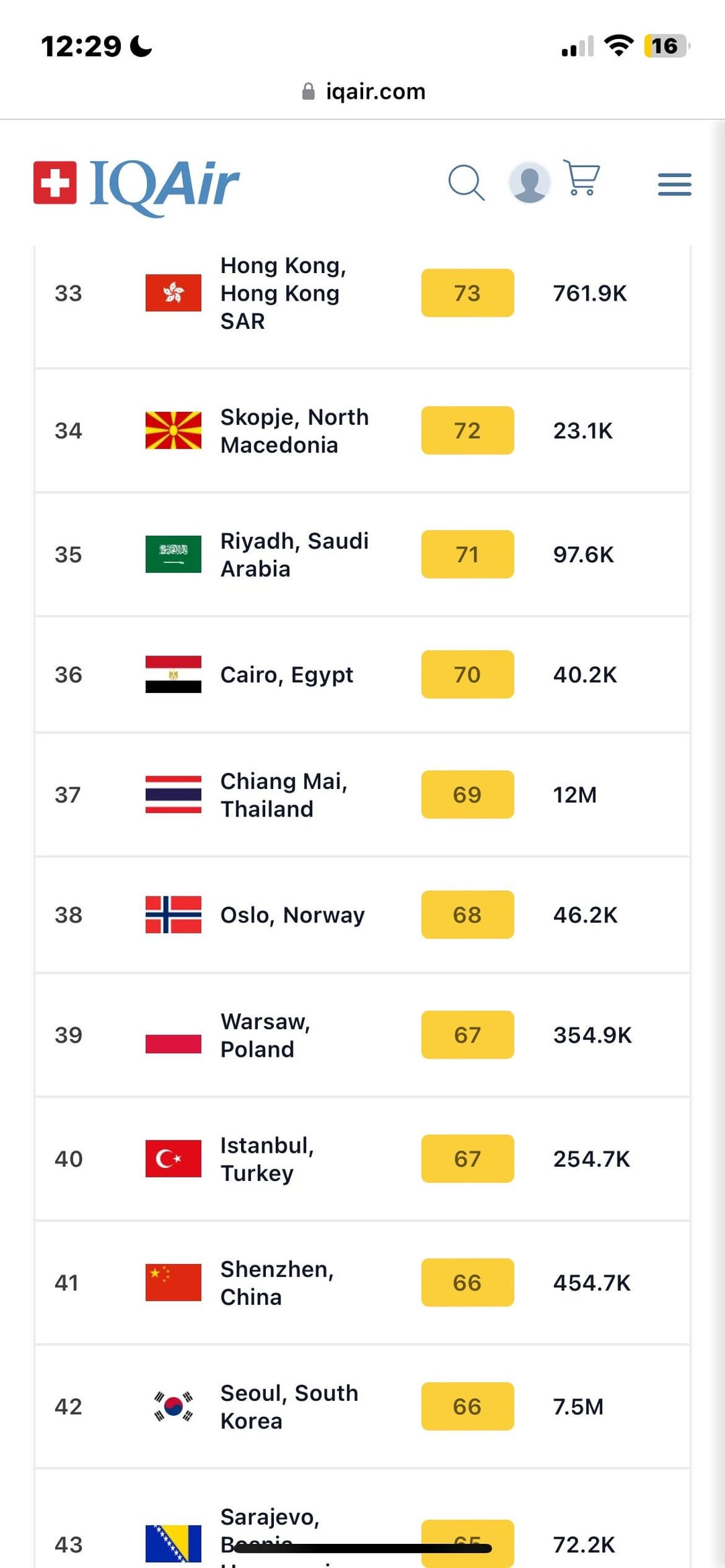Open the Istanbul, Turkey city link
This screenshot has height=1568, width=725.
[267, 1159]
